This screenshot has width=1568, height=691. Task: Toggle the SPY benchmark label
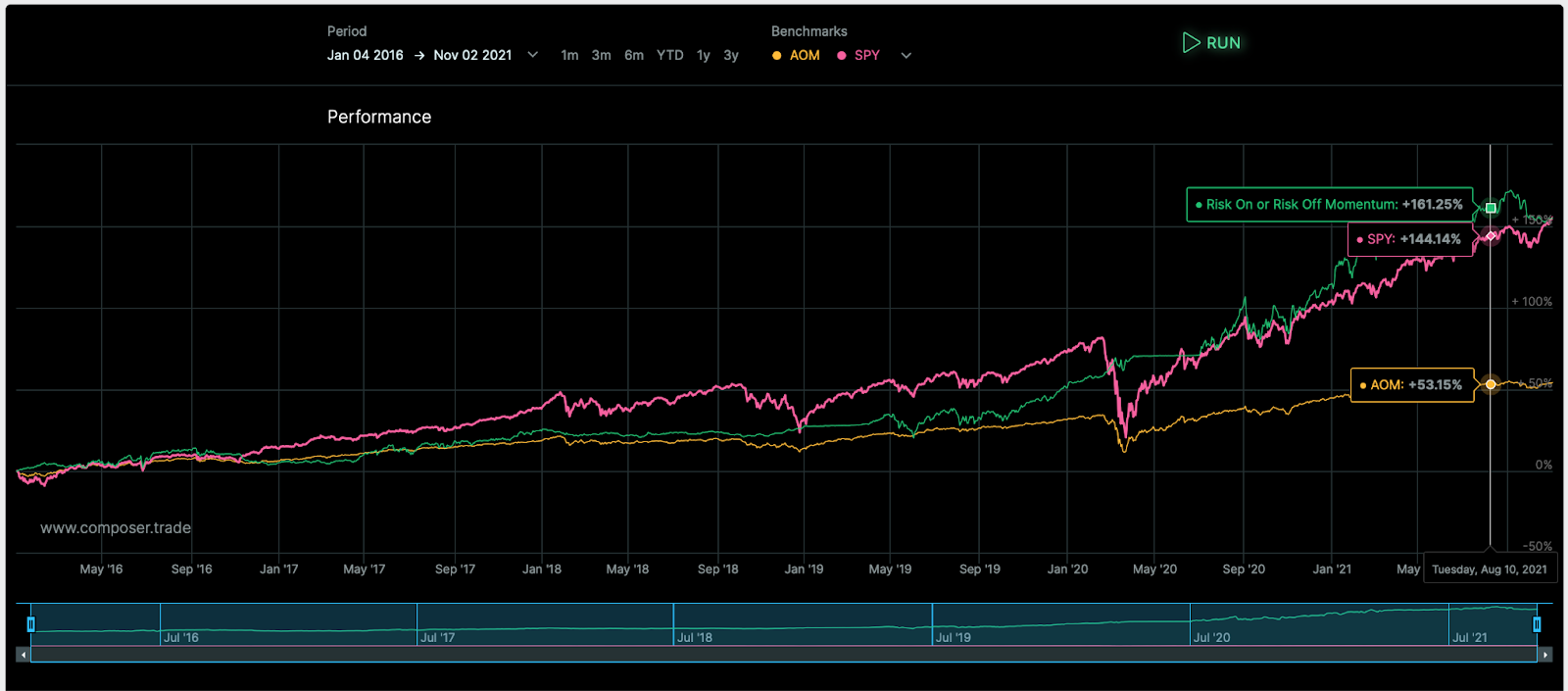(x=867, y=56)
